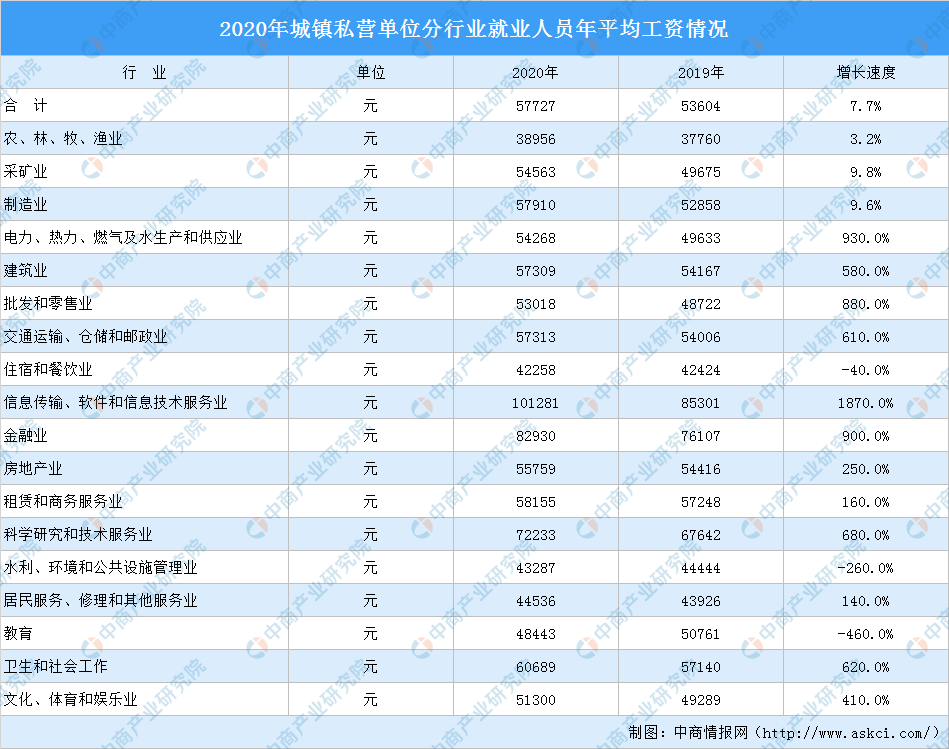949x749 pixels.
Task: Click the growth rate 1870.0%
Action: 865,403
